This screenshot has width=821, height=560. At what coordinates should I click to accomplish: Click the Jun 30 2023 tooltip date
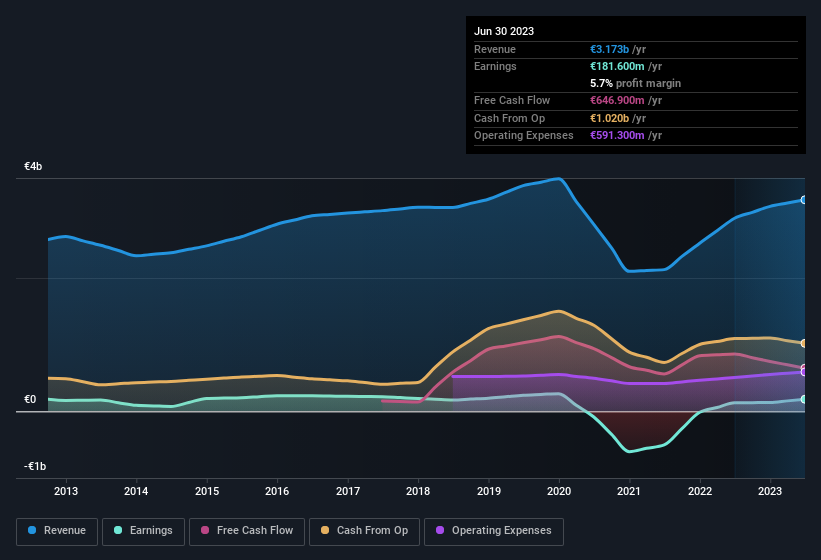coord(504,31)
